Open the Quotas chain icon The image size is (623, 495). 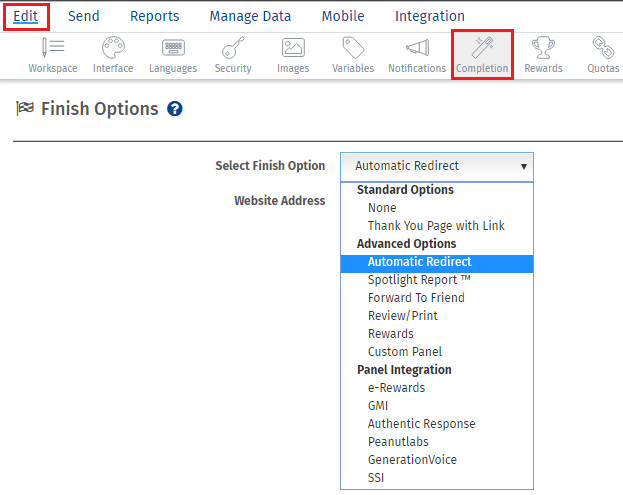click(x=603, y=48)
